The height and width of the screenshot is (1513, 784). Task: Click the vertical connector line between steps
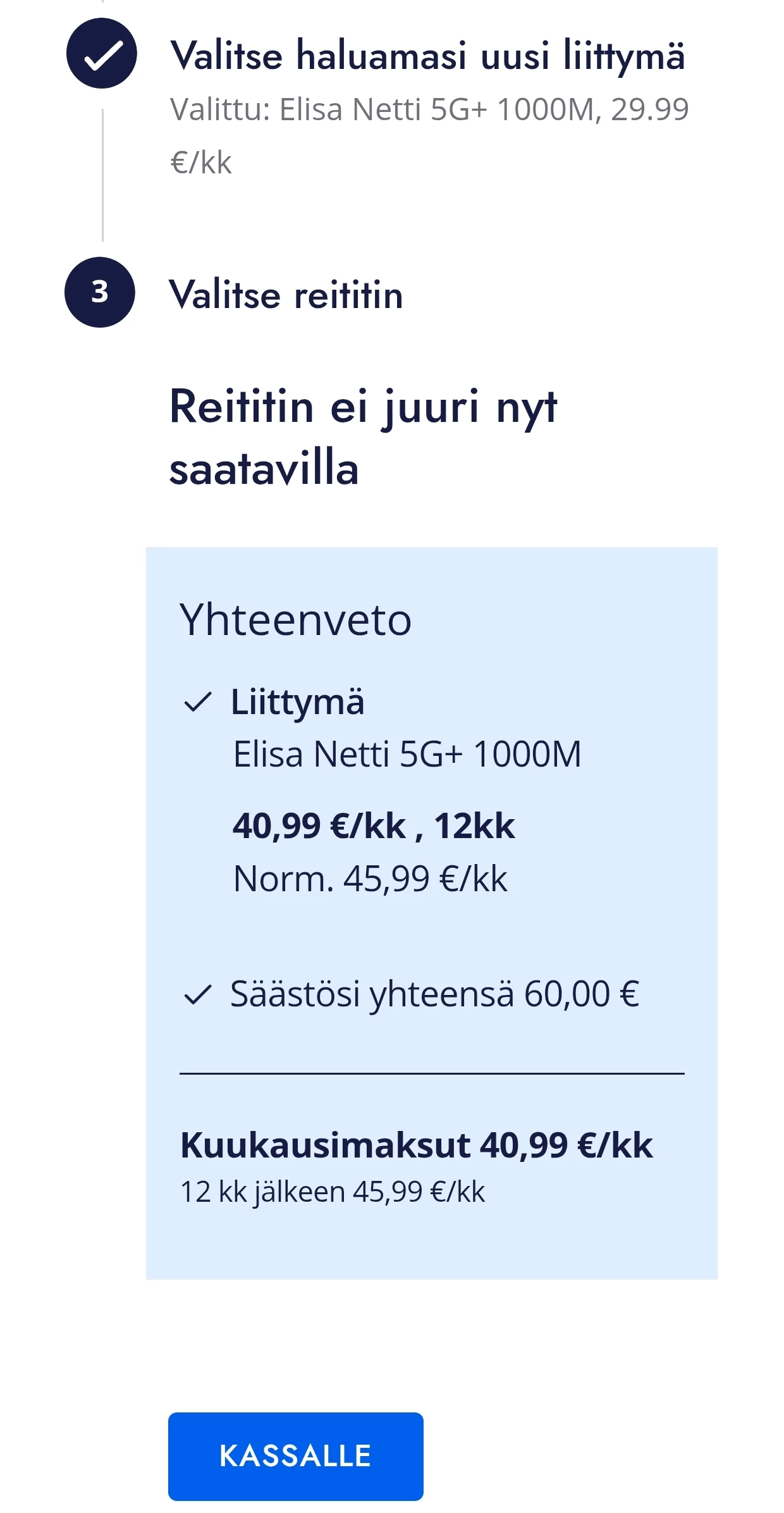tap(102, 175)
